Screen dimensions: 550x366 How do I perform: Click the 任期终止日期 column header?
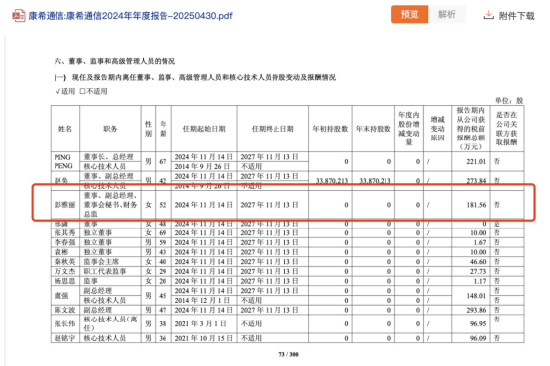click(x=273, y=129)
